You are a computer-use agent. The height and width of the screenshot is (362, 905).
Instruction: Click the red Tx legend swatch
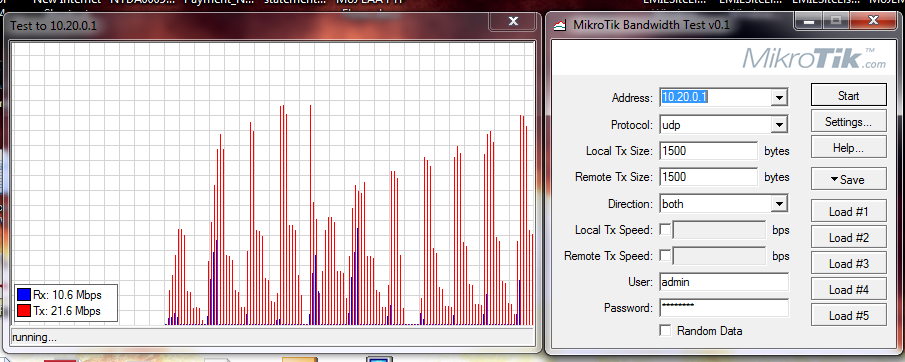click(x=24, y=311)
